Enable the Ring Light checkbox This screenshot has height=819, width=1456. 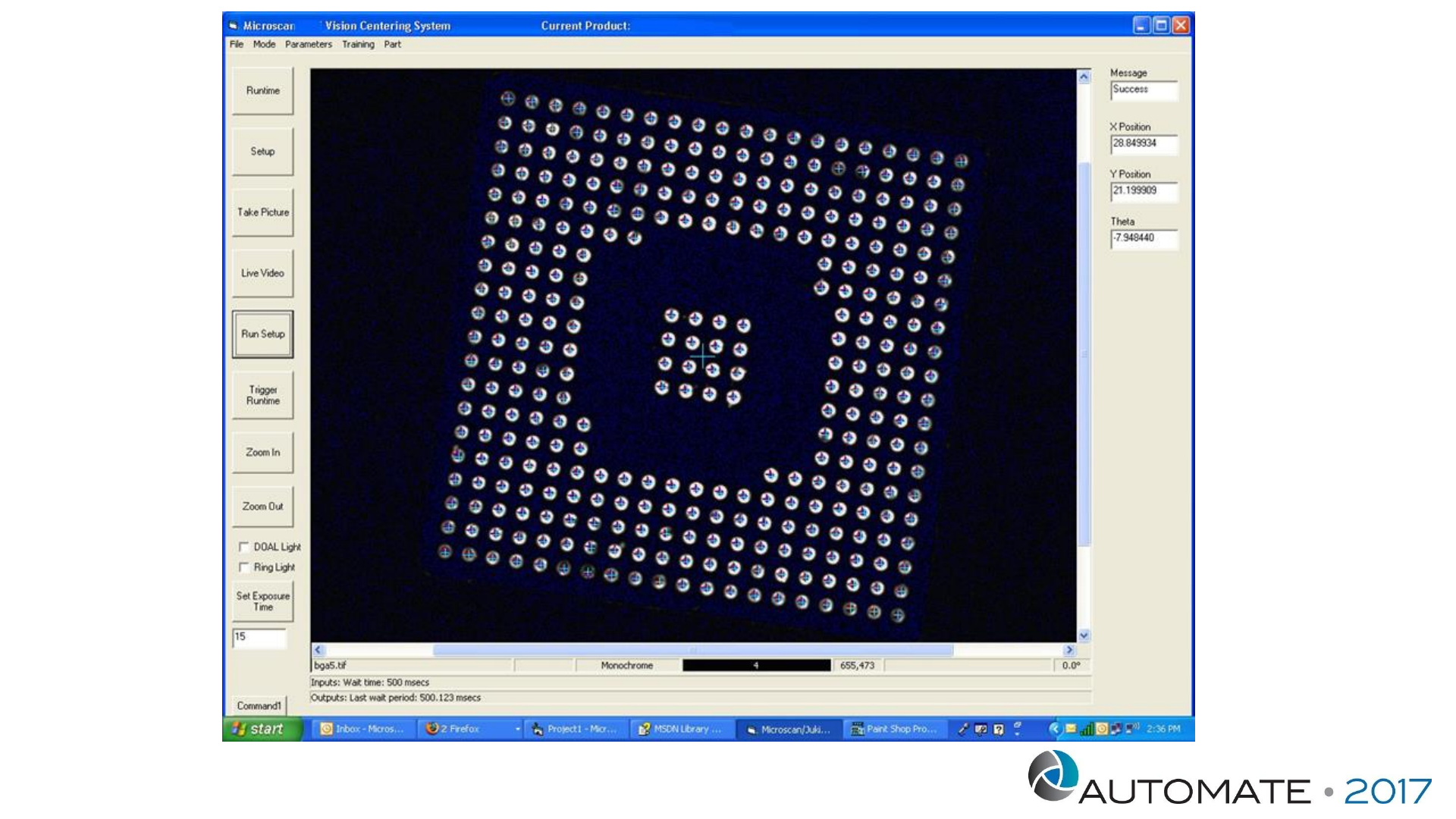tap(244, 567)
